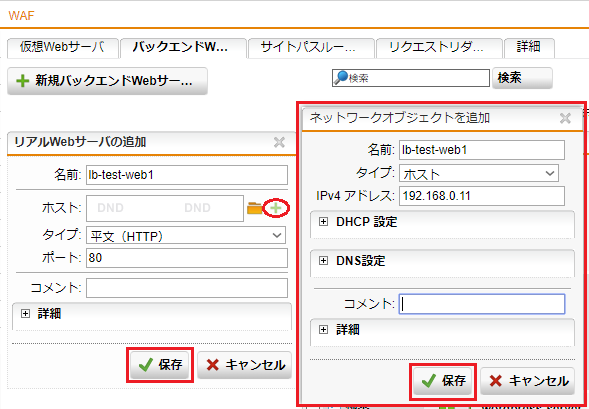
Task: Focus the IPv4 アドレス input field
Action: [482, 196]
